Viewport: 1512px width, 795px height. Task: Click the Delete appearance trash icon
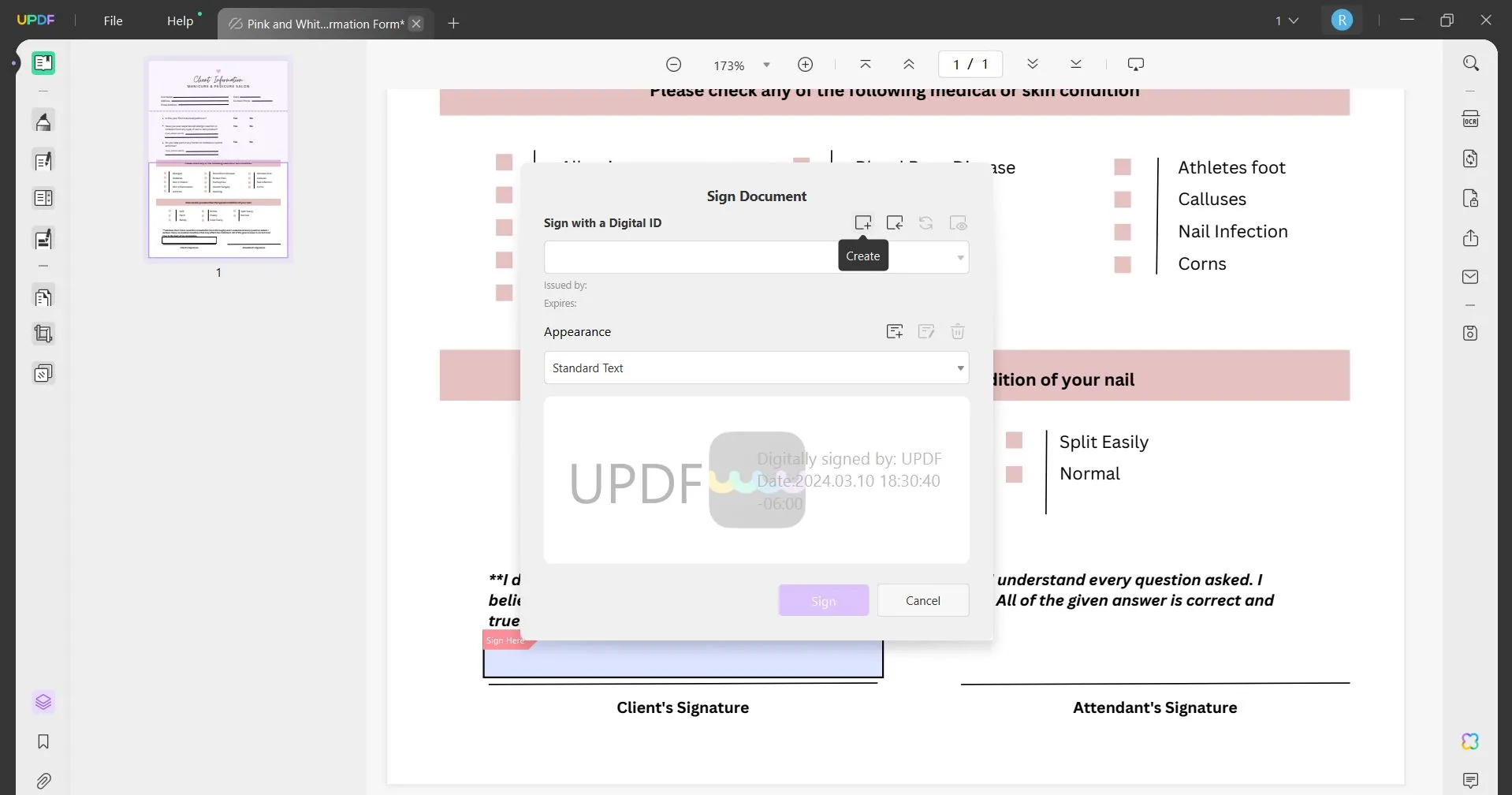[x=958, y=331]
